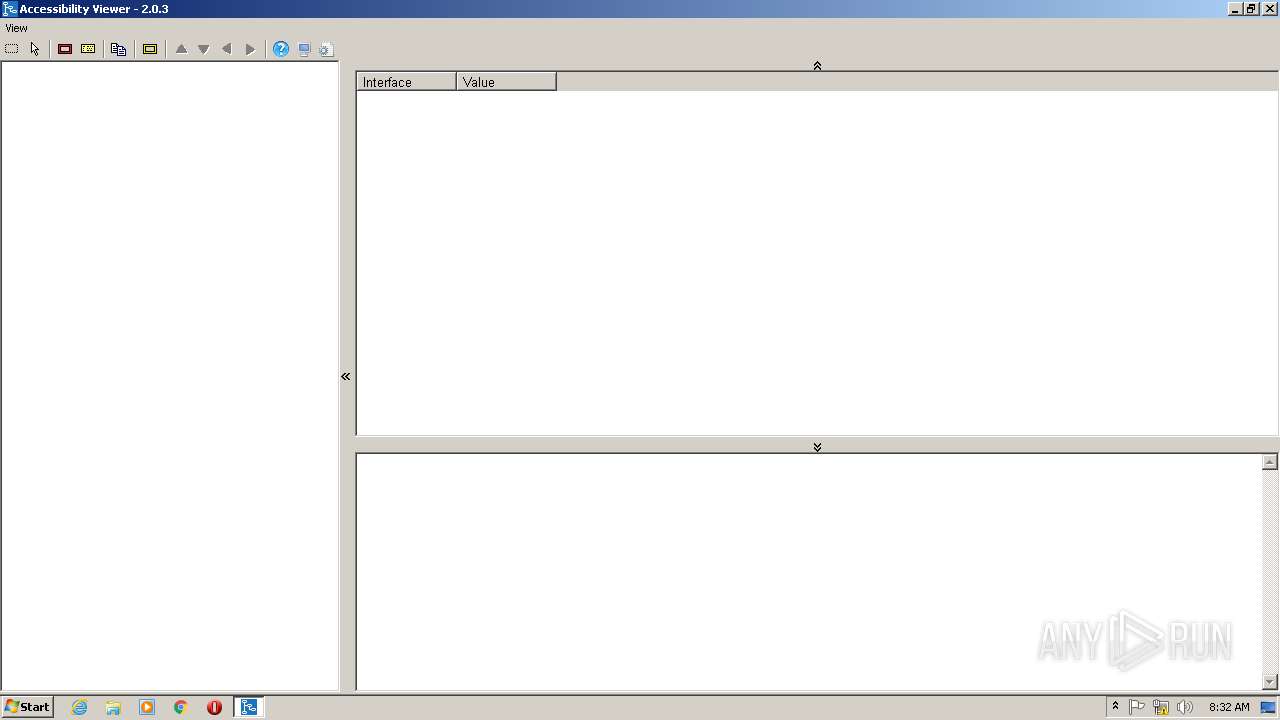The height and width of the screenshot is (720, 1280).
Task: Show hidden system tray icons
Action: click(x=1116, y=707)
